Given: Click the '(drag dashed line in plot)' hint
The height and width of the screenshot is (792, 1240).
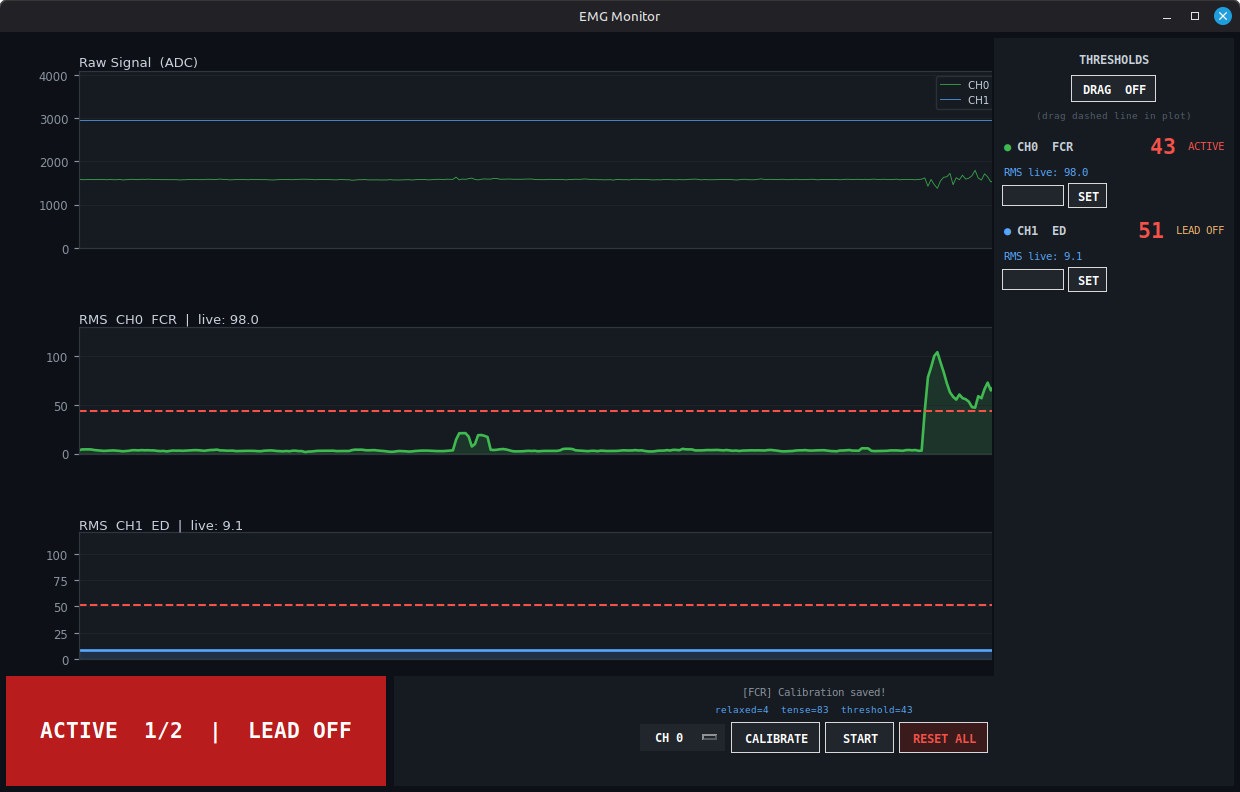Looking at the screenshot, I should pyautogui.click(x=1114, y=116).
